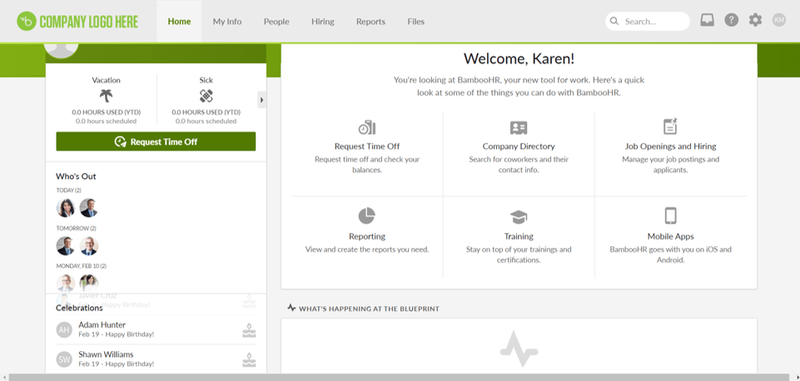Click Sick 0.0 hours used text
Image resolution: width=800 pixels, height=381 pixels.
click(x=206, y=112)
